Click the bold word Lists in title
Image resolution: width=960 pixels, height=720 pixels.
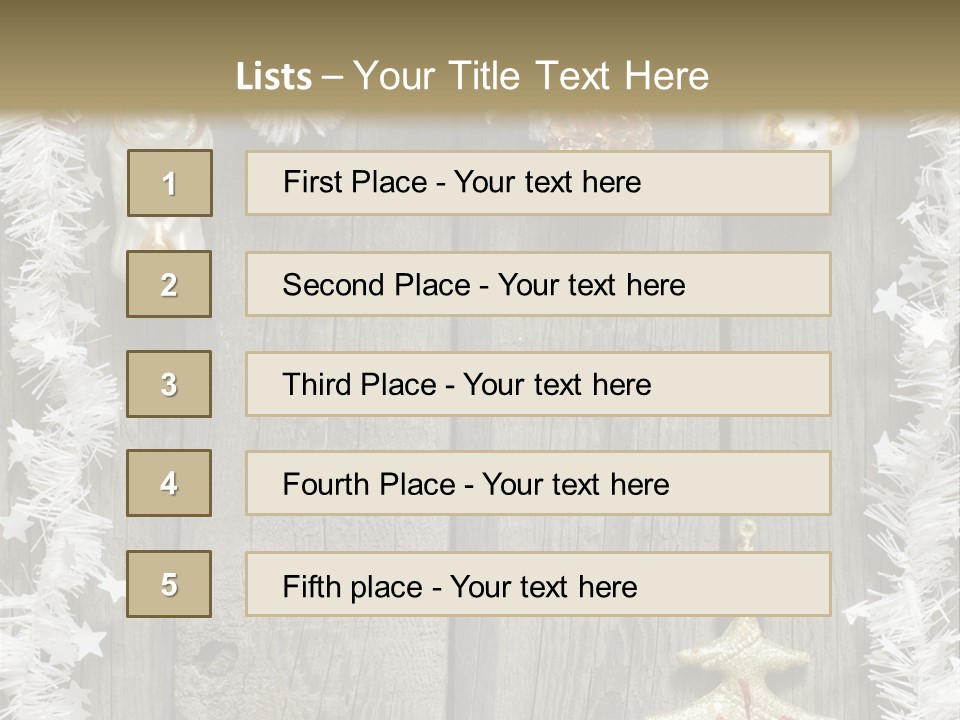(x=274, y=76)
